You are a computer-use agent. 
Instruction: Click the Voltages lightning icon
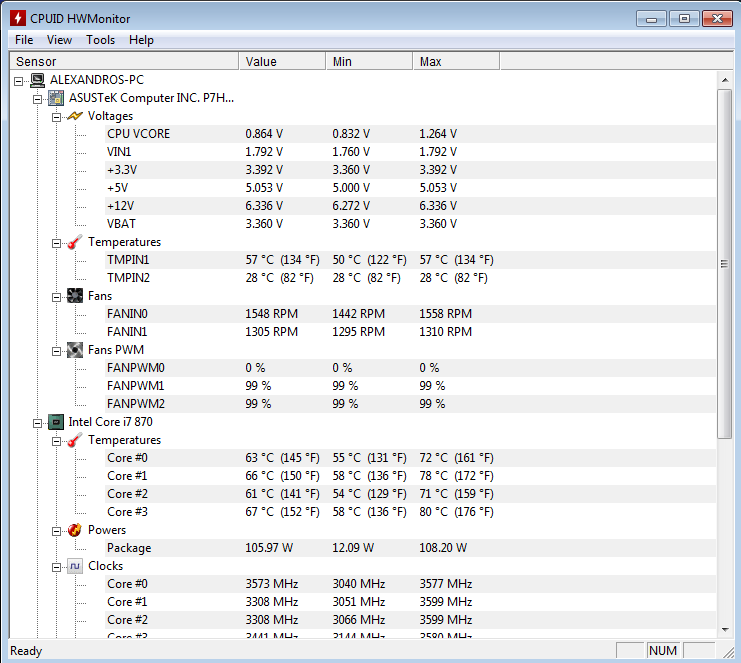tap(75, 116)
